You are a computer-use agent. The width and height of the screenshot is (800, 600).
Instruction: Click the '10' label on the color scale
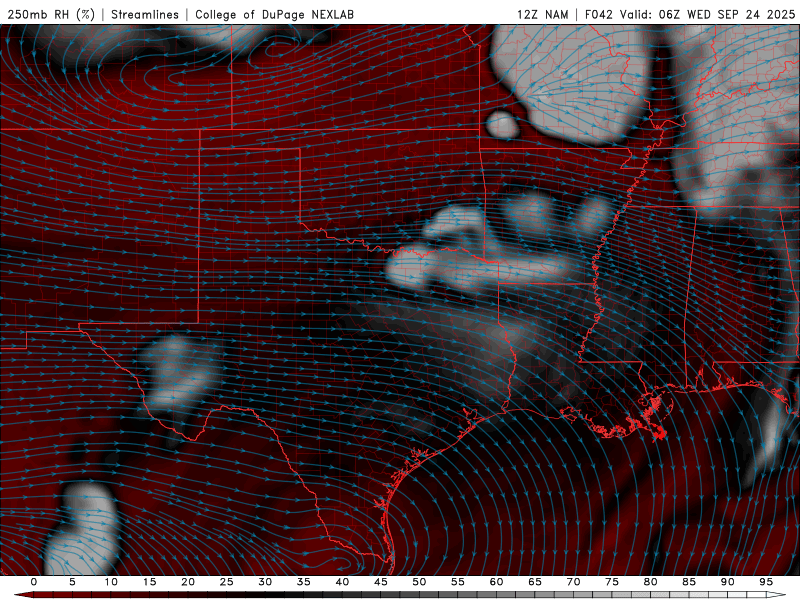click(x=111, y=582)
